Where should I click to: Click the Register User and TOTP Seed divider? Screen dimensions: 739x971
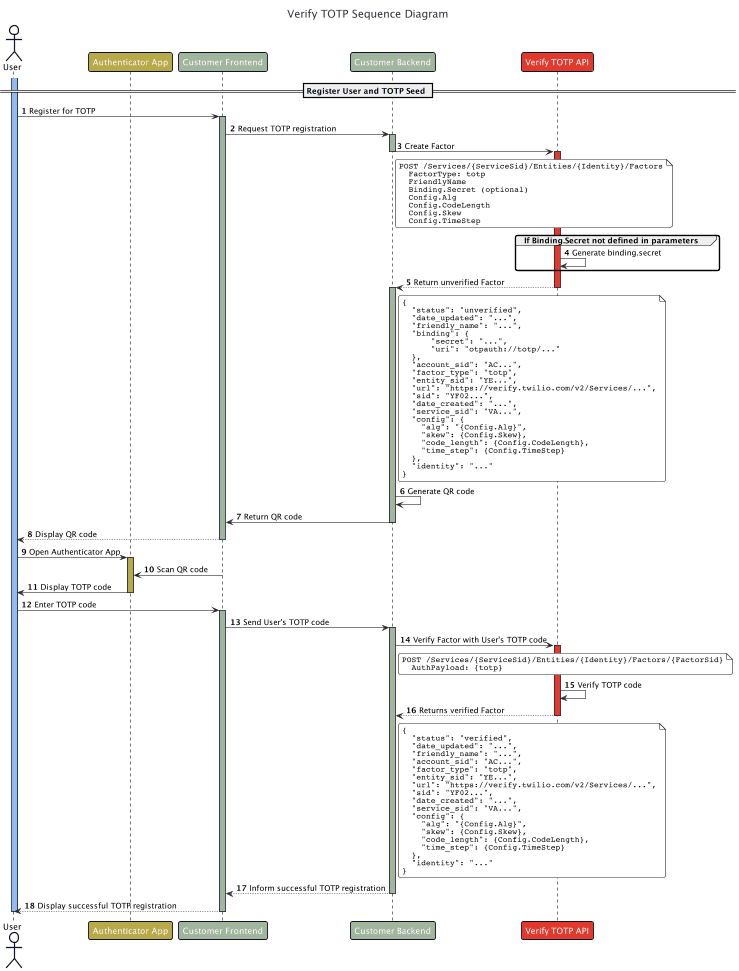(x=369, y=91)
